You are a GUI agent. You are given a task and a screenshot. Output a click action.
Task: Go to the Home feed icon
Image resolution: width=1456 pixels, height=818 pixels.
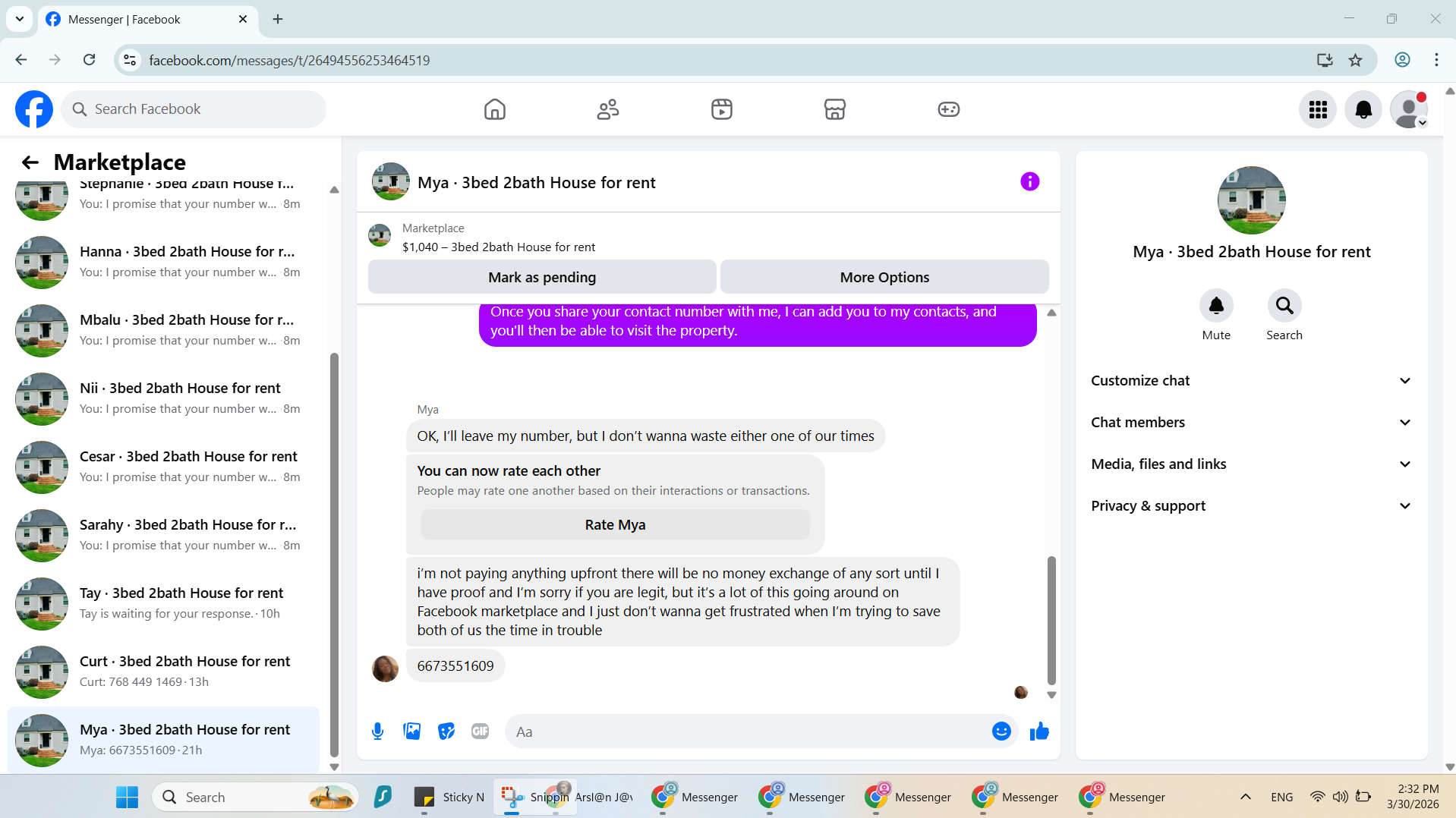click(x=494, y=109)
